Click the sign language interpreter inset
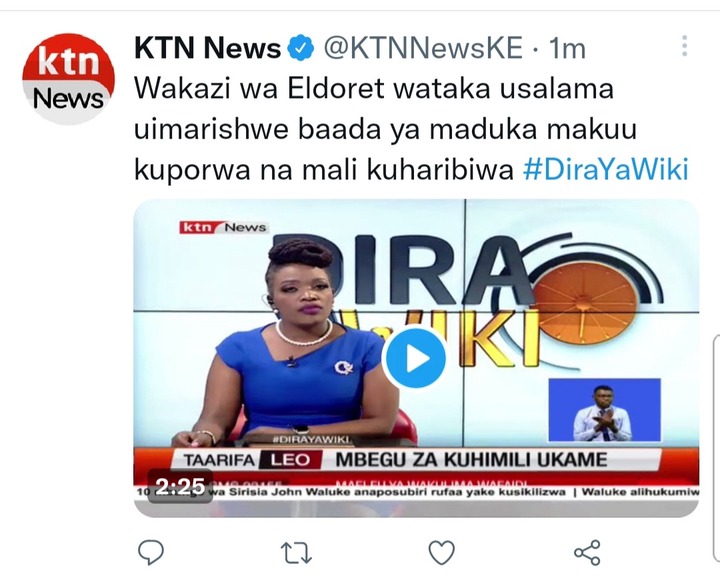The width and height of the screenshot is (720, 586). coord(604,410)
